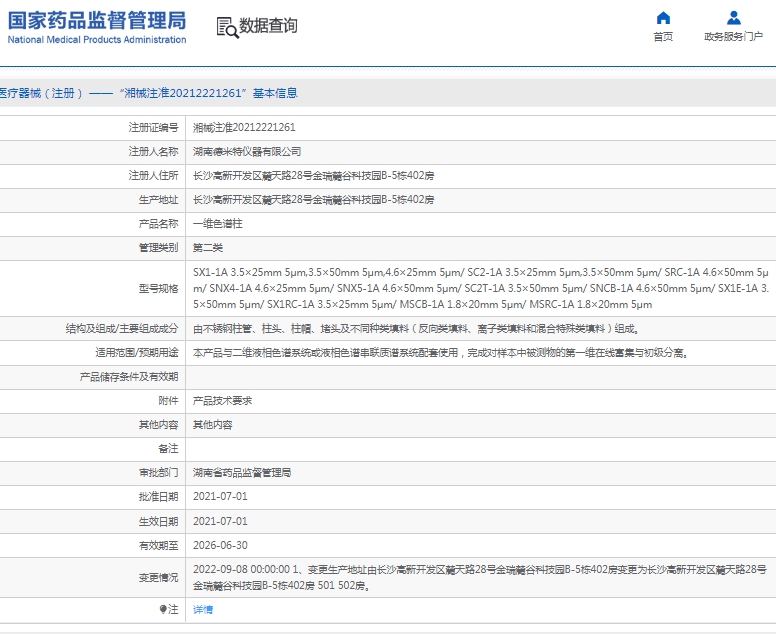Click the 适用范围 intended use description
The width and height of the screenshot is (776, 634).
coord(440,353)
